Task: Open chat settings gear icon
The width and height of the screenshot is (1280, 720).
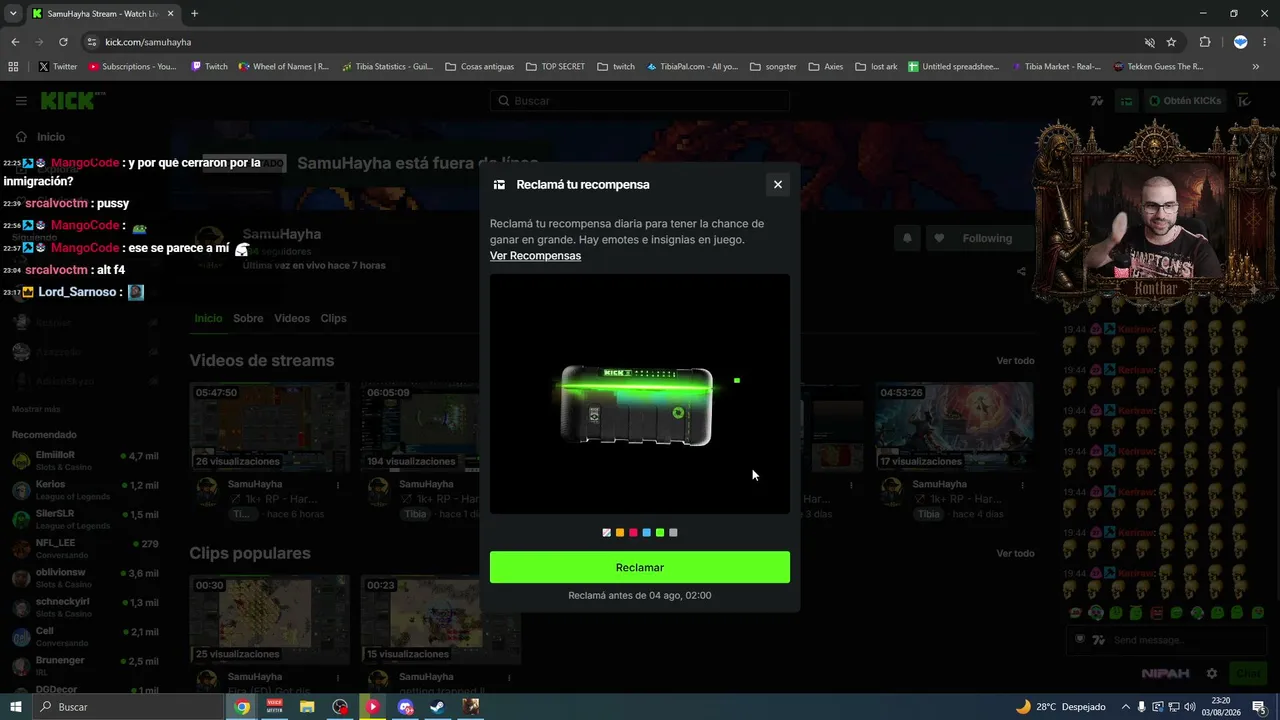Action: [x=1211, y=674]
